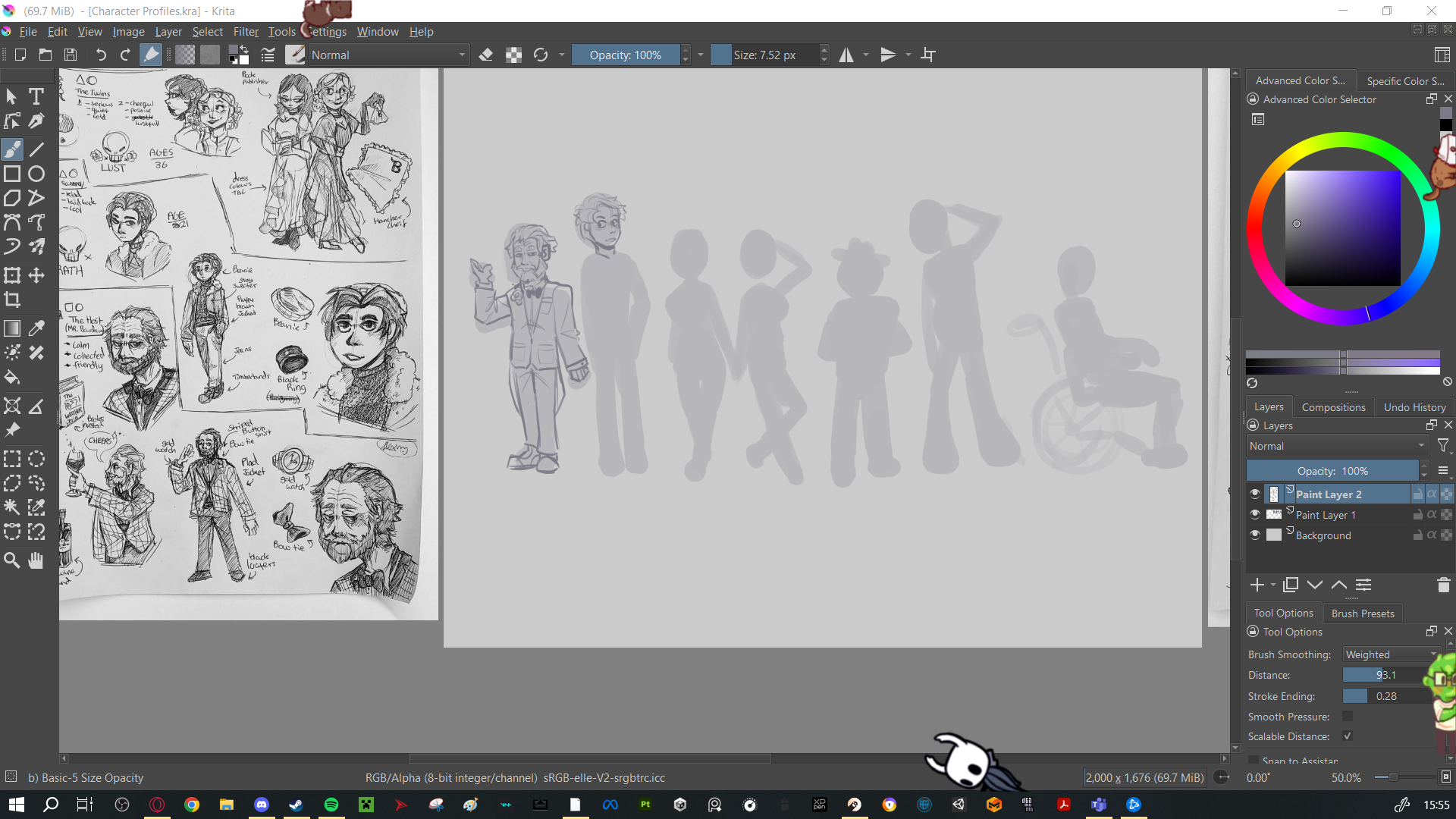Select the Move tool
The width and height of the screenshot is (1456, 819).
point(36,275)
